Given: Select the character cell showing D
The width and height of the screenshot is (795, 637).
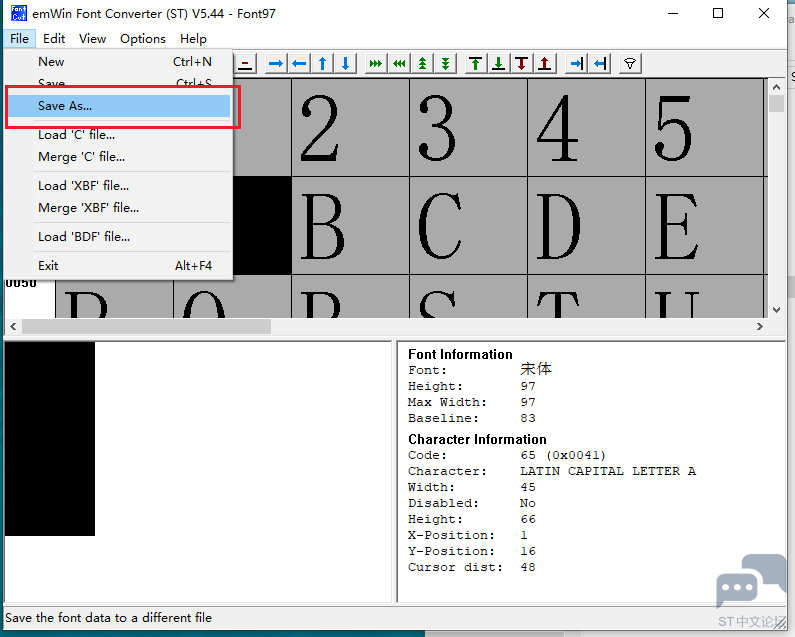Looking at the screenshot, I should pos(587,226).
